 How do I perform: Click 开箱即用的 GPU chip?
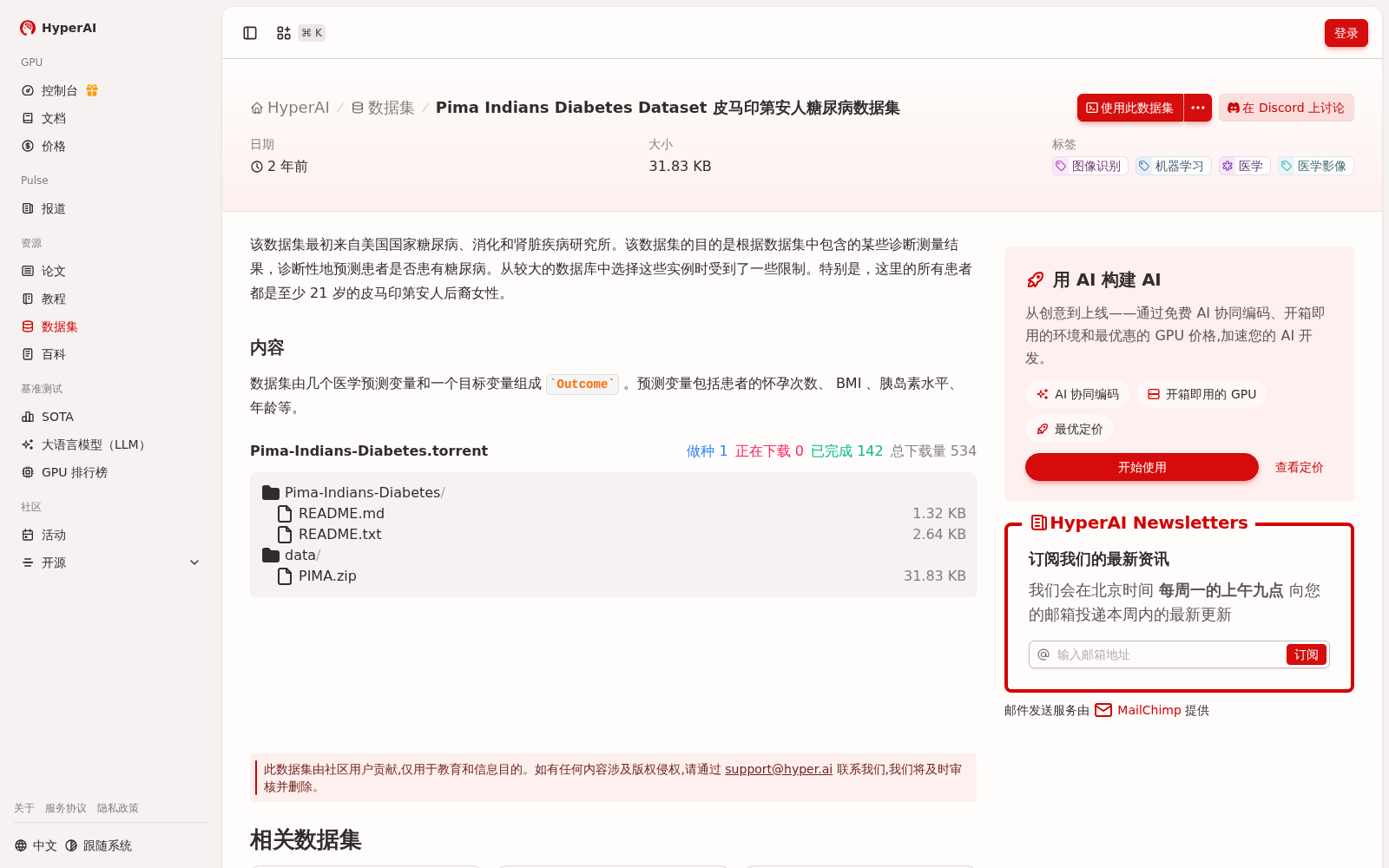click(1201, 394)
